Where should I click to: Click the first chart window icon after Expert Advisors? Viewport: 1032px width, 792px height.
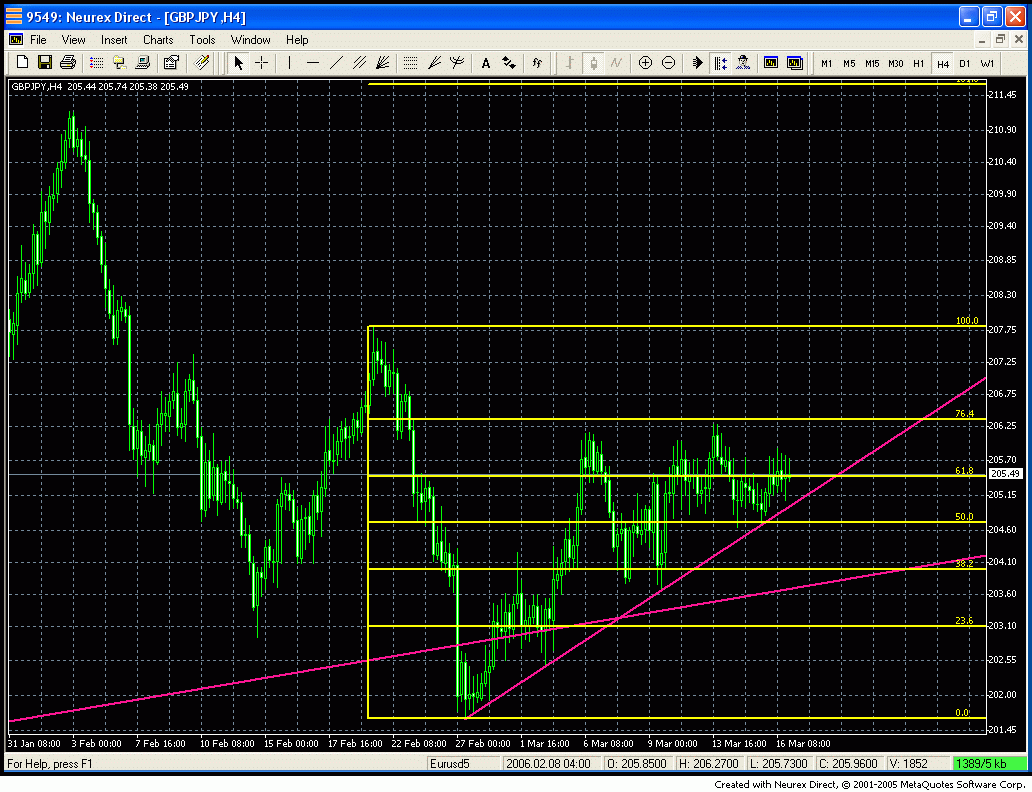[771, 63]
